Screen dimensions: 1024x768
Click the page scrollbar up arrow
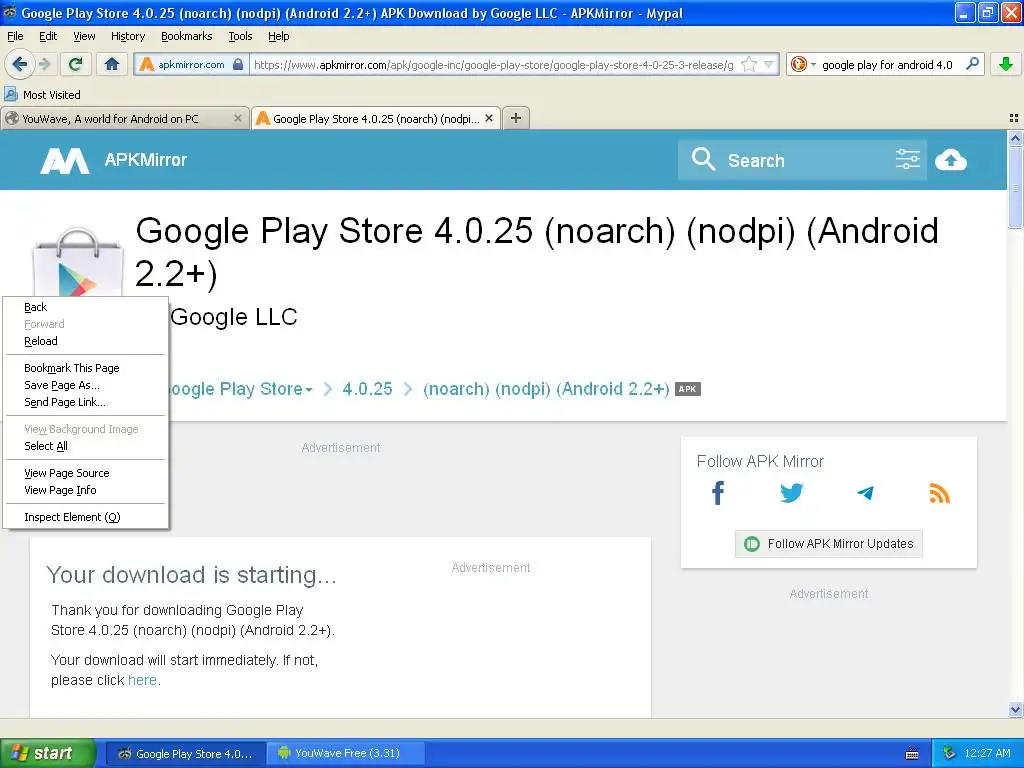tap(1015, 138)
